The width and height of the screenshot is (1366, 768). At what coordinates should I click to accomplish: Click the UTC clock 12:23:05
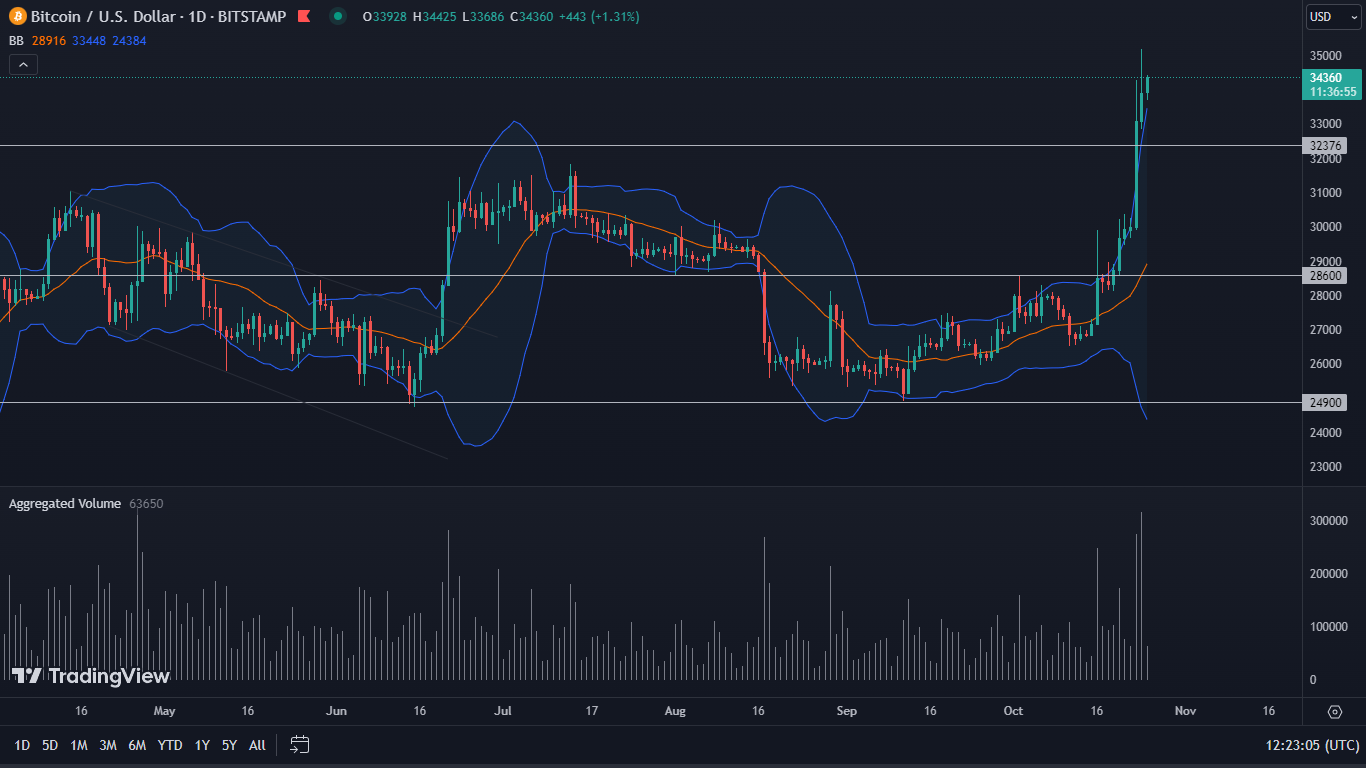1313,745
